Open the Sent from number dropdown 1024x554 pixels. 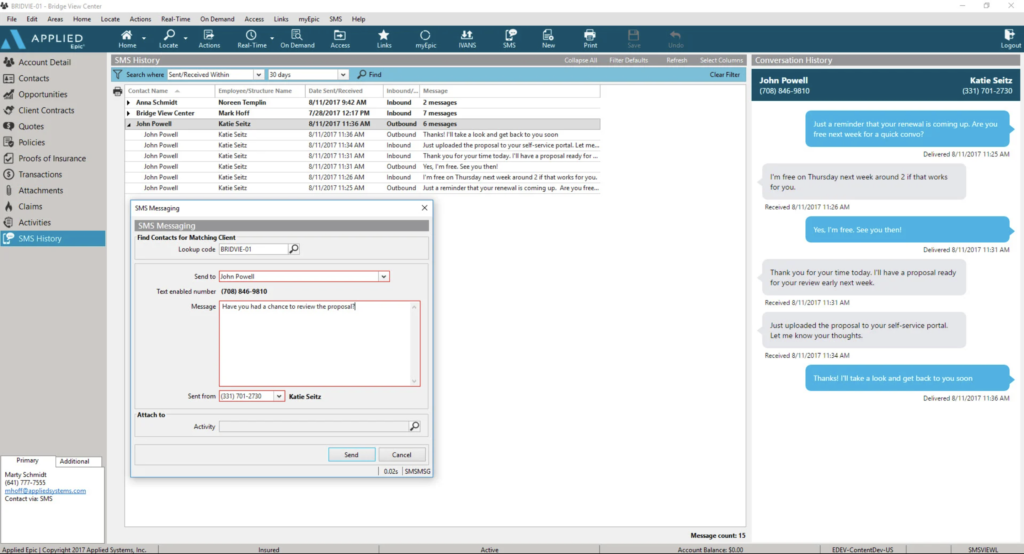(x=278, y=397)
